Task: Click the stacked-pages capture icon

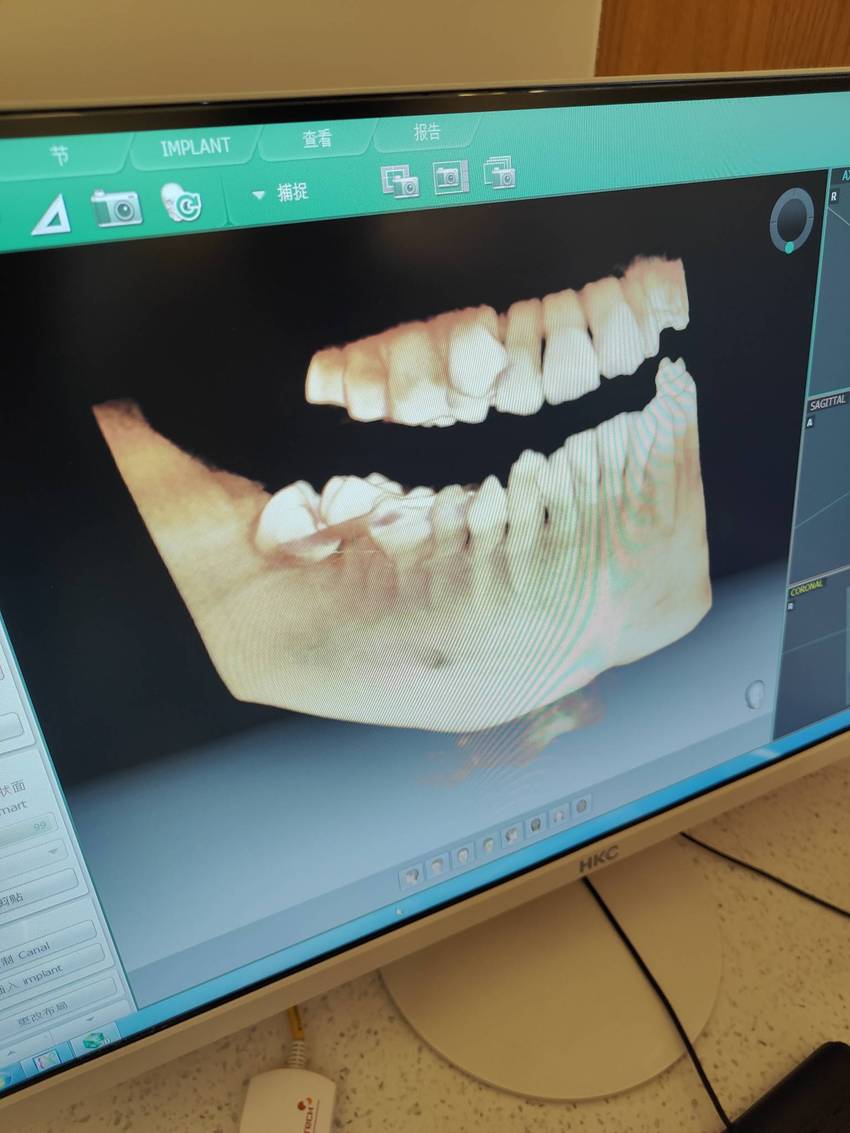Action: pyautogui.click(x=499, y=173)
